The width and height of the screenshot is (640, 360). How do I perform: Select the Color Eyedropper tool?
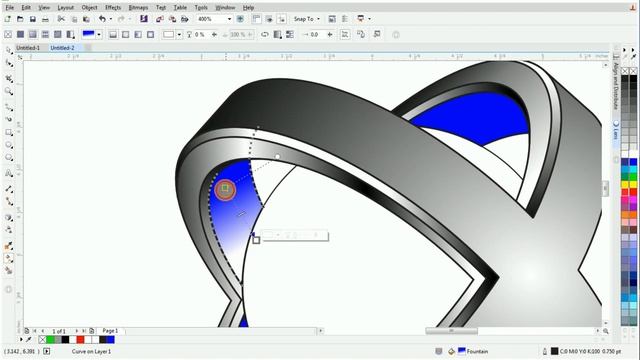[9, 246]
